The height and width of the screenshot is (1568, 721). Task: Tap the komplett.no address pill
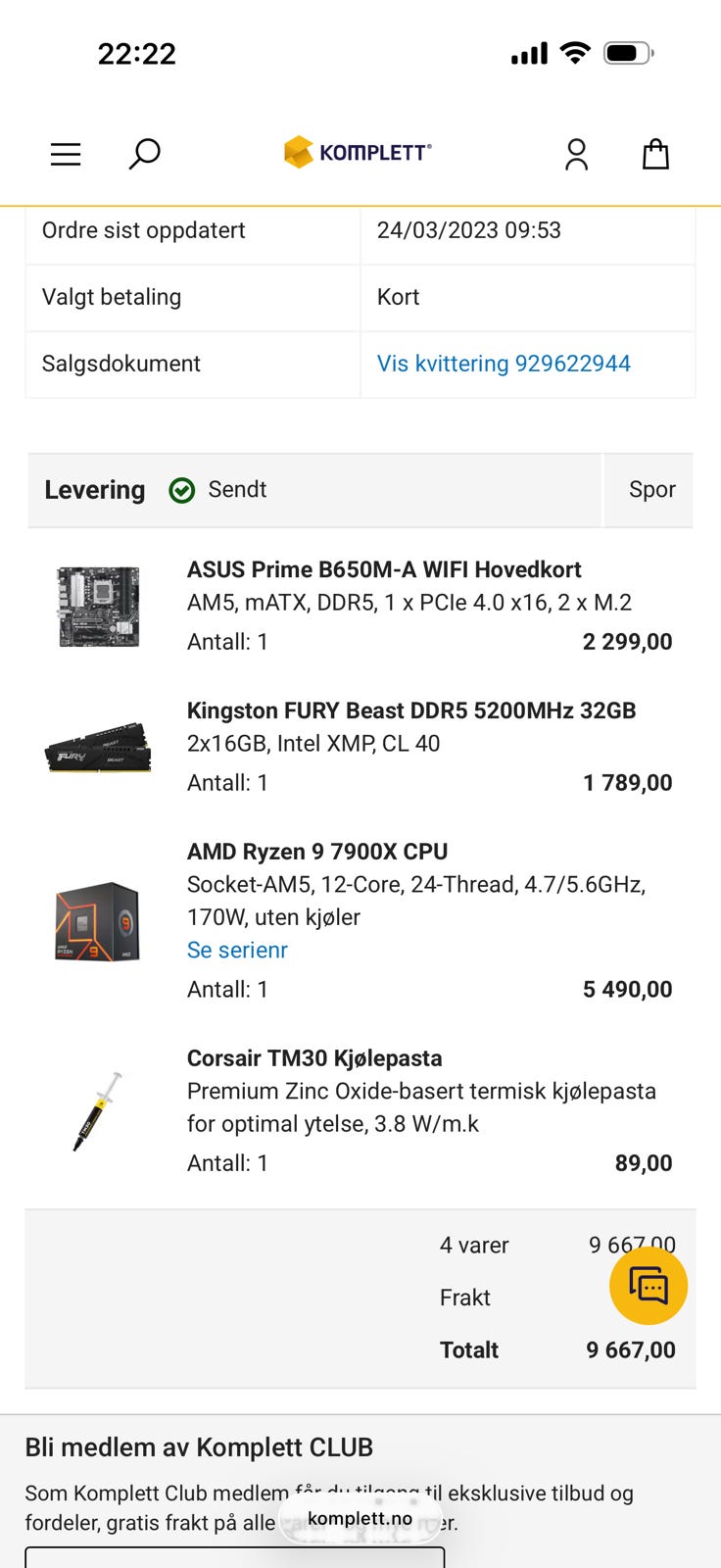[x=360, y=1518]
